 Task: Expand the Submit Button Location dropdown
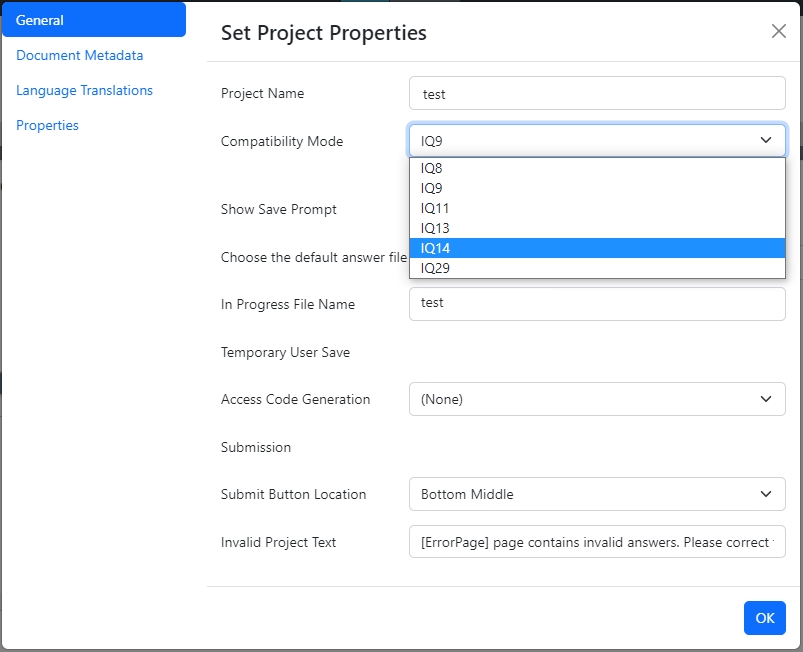[597, 494]
